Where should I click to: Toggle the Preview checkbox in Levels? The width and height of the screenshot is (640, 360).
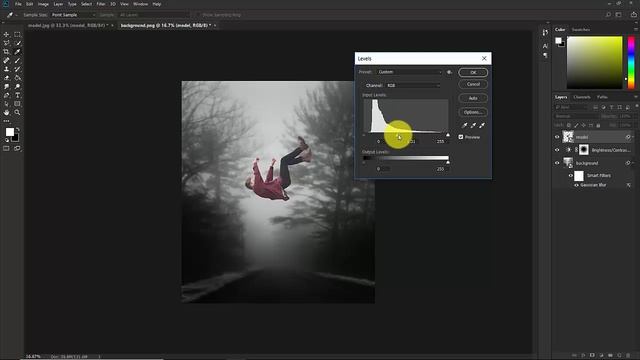(x=461, y=137)
